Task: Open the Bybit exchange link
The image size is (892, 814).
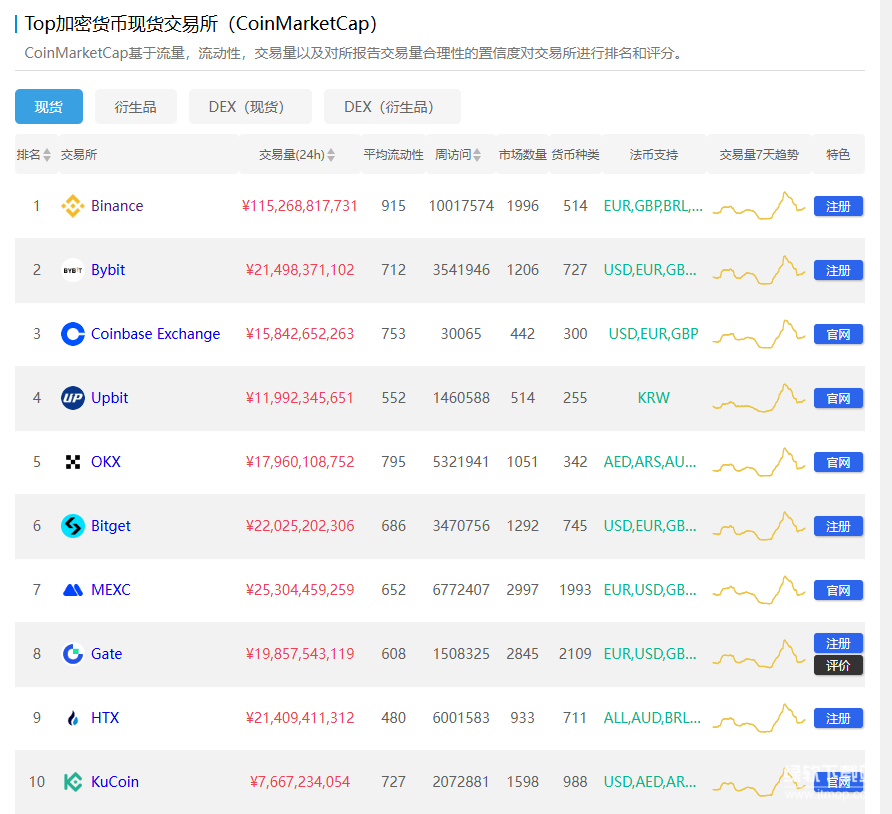Action: pyautogui.click(x=108, y=270)
